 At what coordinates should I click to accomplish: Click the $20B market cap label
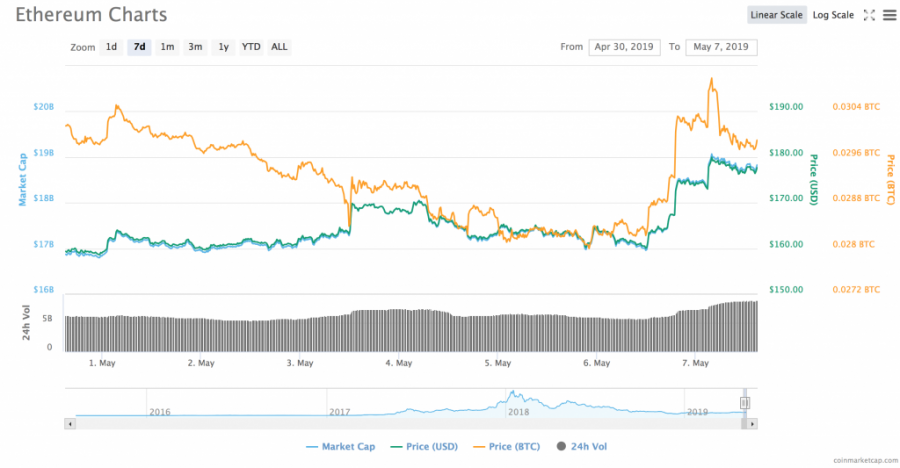[44, 107]
